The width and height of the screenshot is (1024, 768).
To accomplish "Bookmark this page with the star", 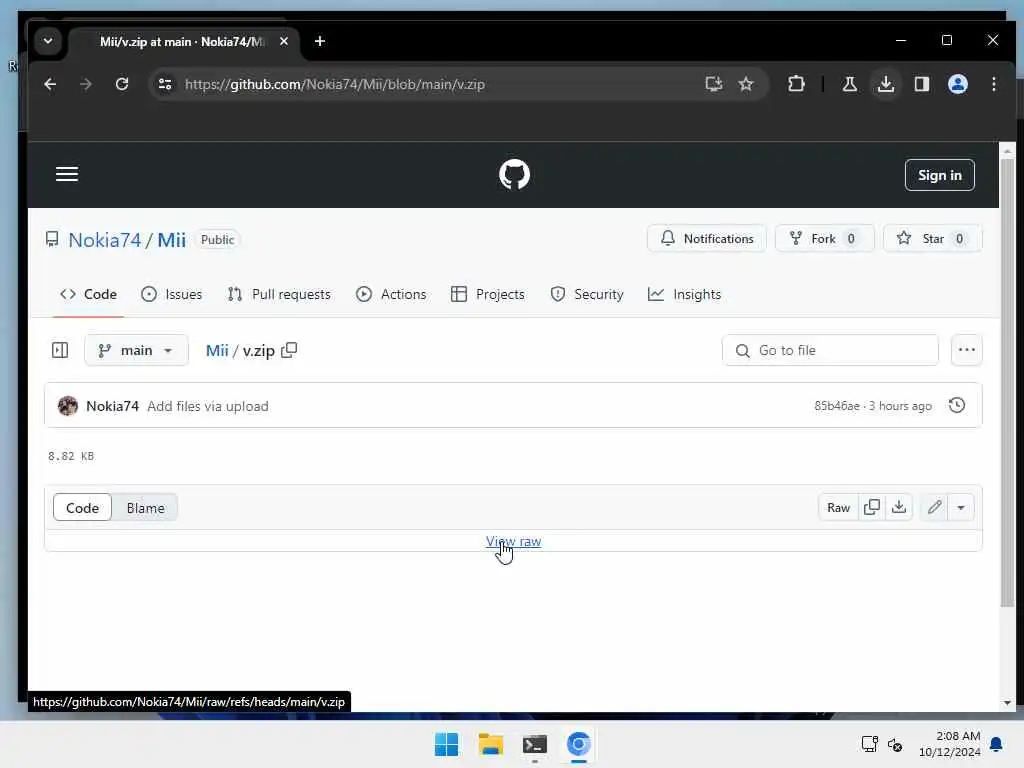I will (x=746, y=84).
